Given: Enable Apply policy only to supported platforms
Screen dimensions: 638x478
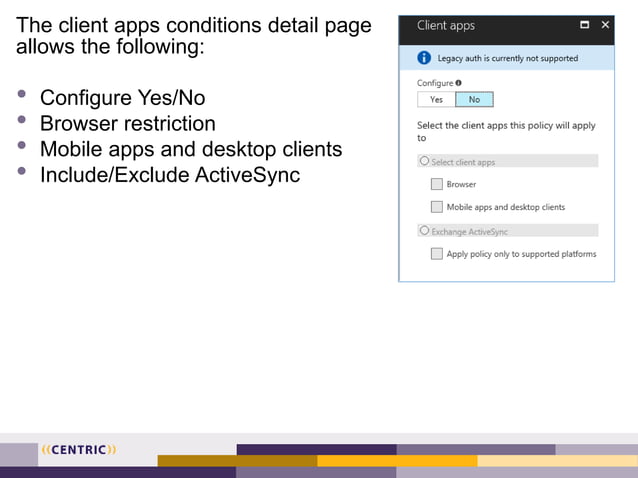Looking at the screenshot, I should pyautogui.click(x=437, y=253).
